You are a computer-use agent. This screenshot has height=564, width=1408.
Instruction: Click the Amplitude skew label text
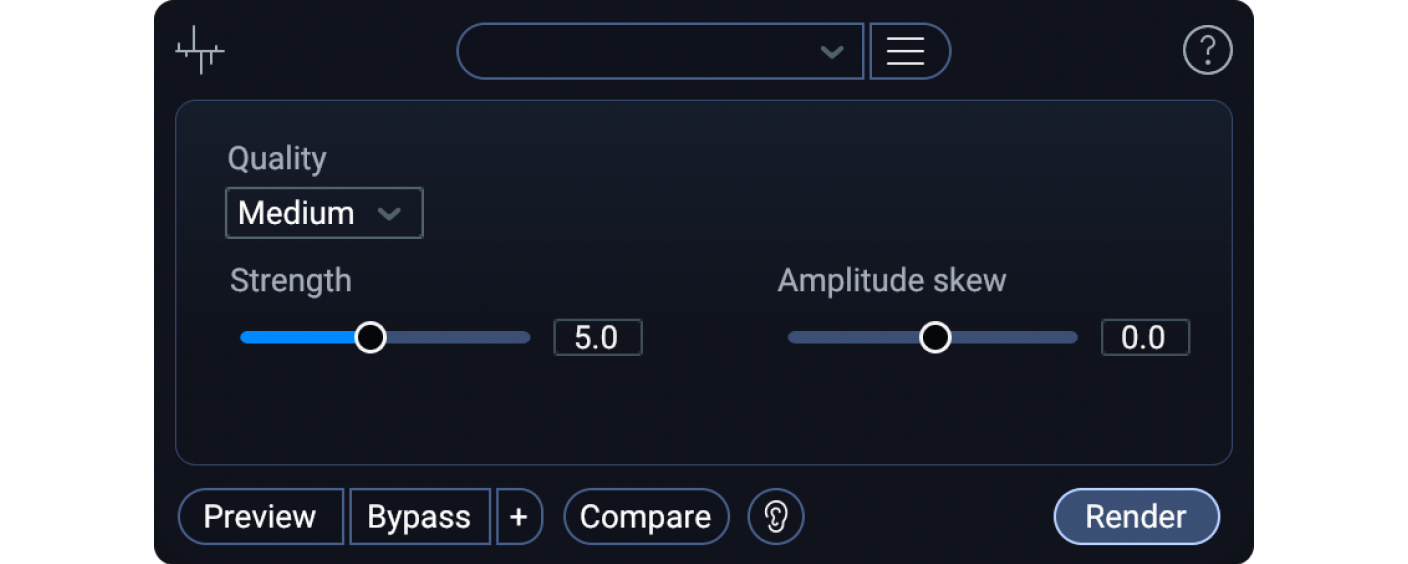pyautogui.click(x=891, y=281)
